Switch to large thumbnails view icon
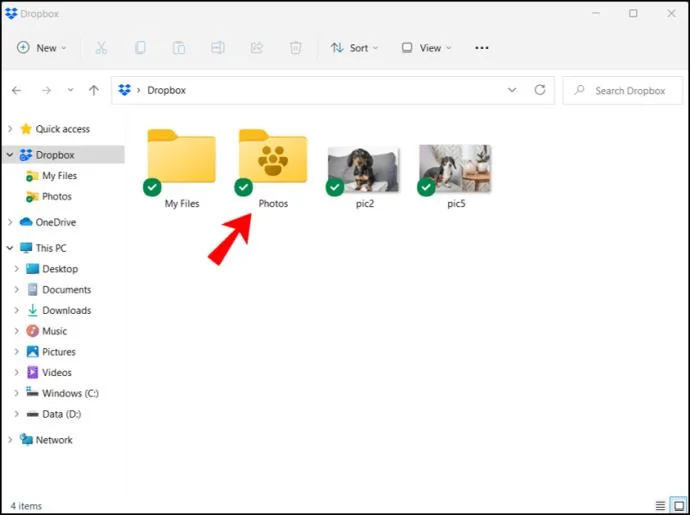Screen dimensions: 690x515 679,505
